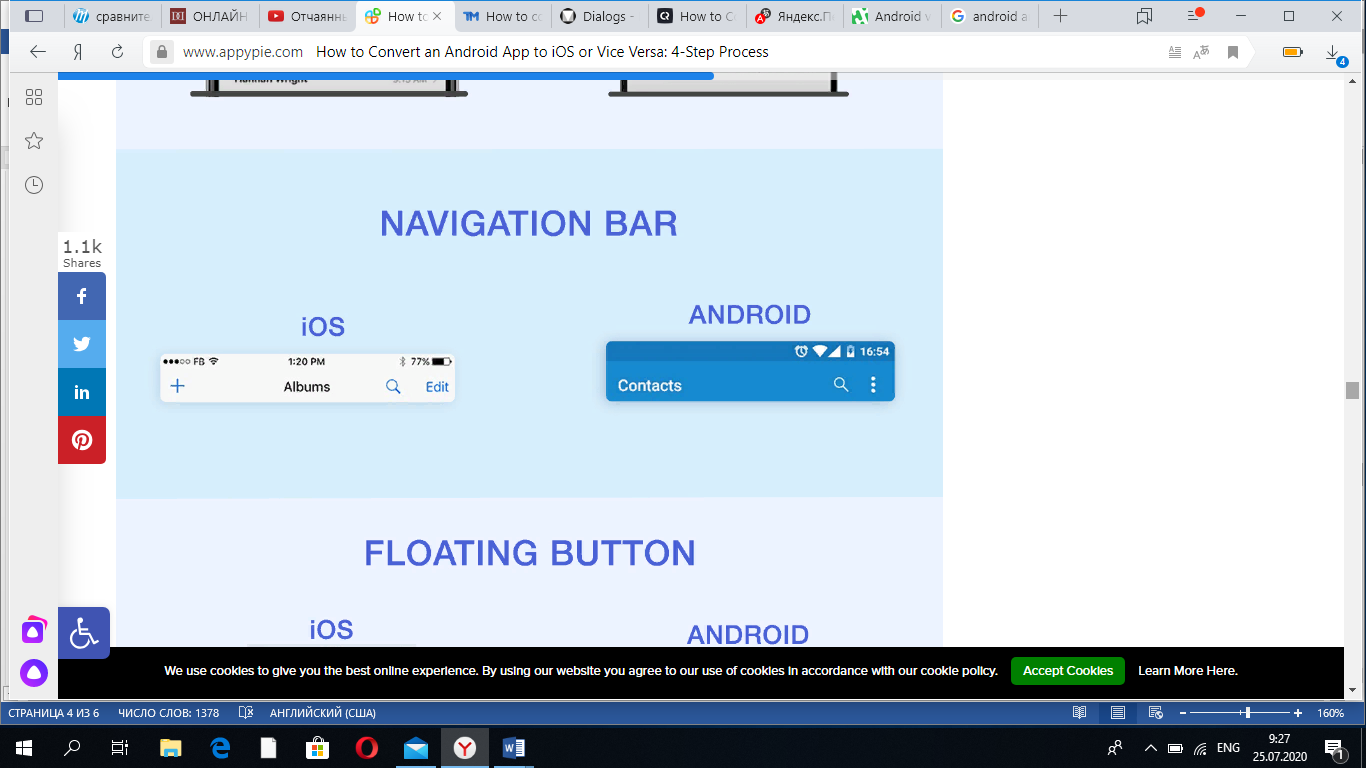Image resolution: width=1366 pixels, height=768 pixels.
Task: Open browser history from sidebar clock
Action: pos(34,185)
